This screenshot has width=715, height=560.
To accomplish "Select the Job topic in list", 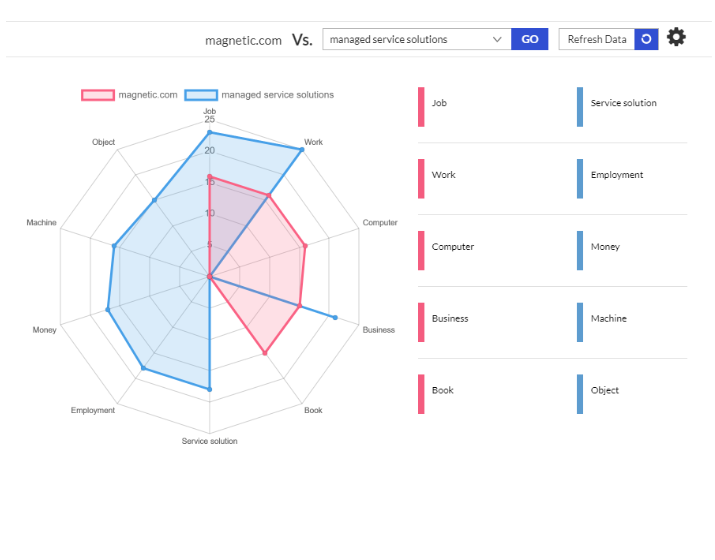I will (440, 103).
